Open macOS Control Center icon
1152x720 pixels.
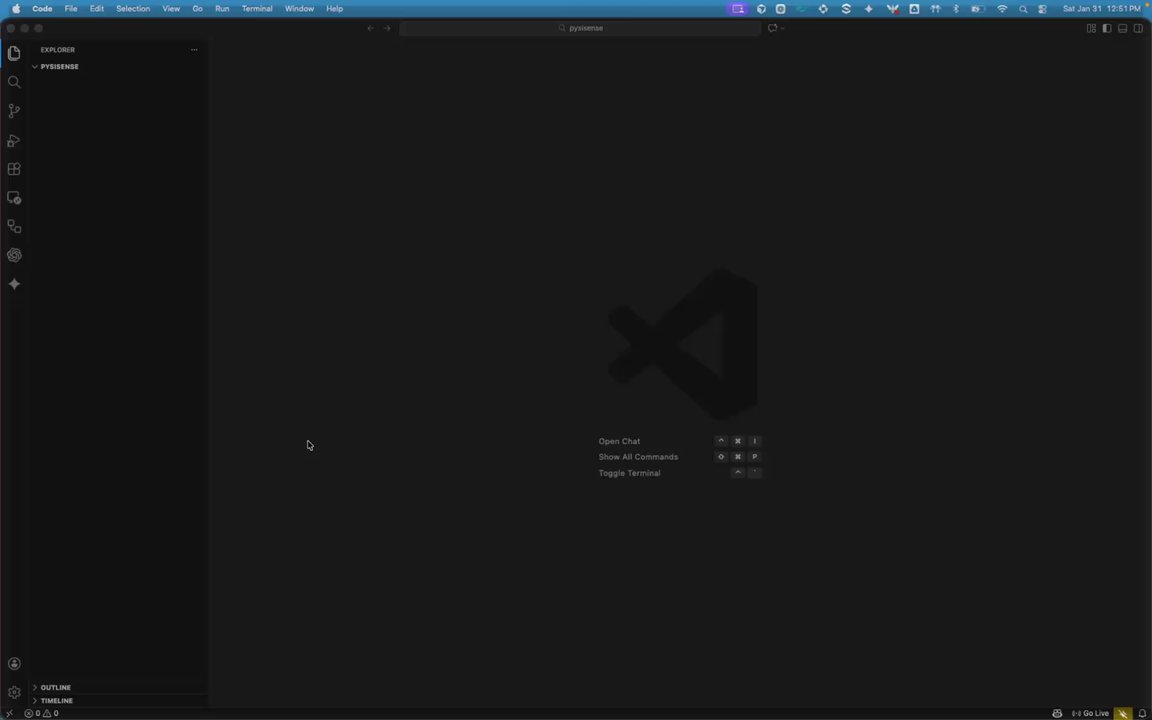tap(1043, 9)
